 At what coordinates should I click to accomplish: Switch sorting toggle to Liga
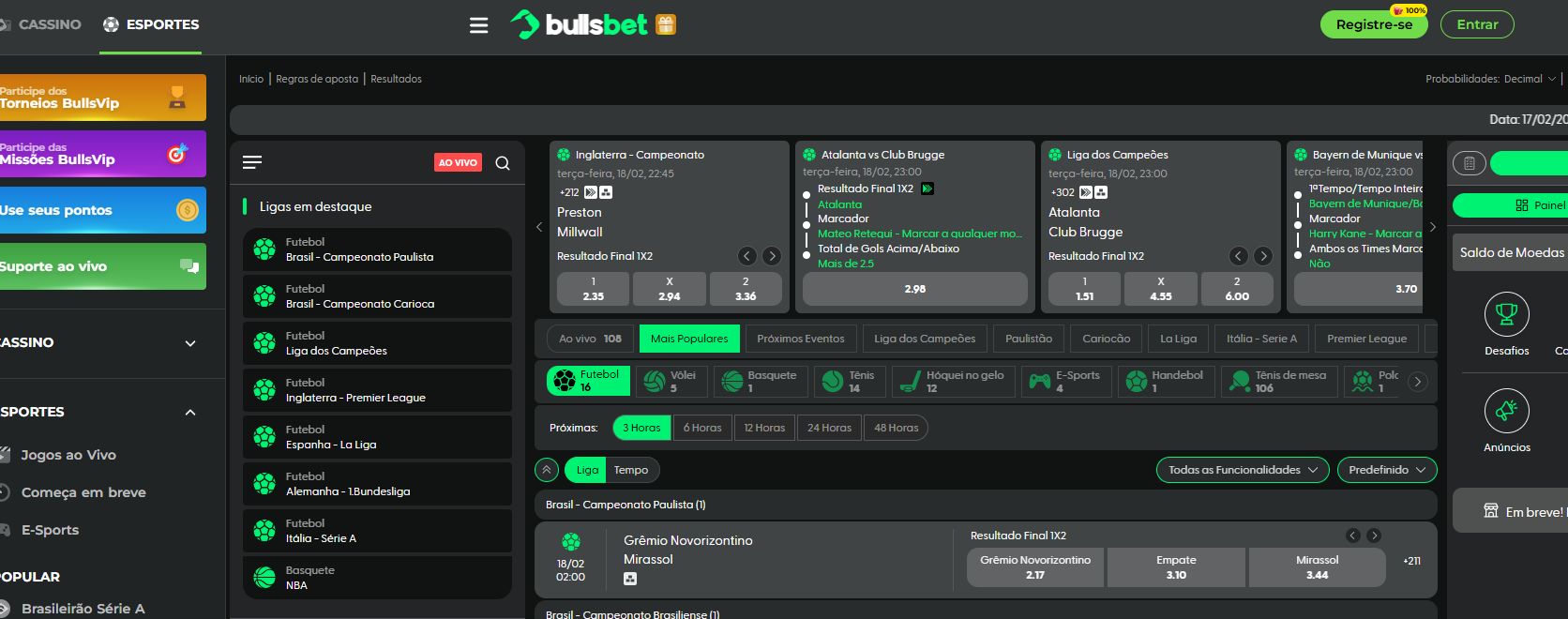(x=587, y=470)
